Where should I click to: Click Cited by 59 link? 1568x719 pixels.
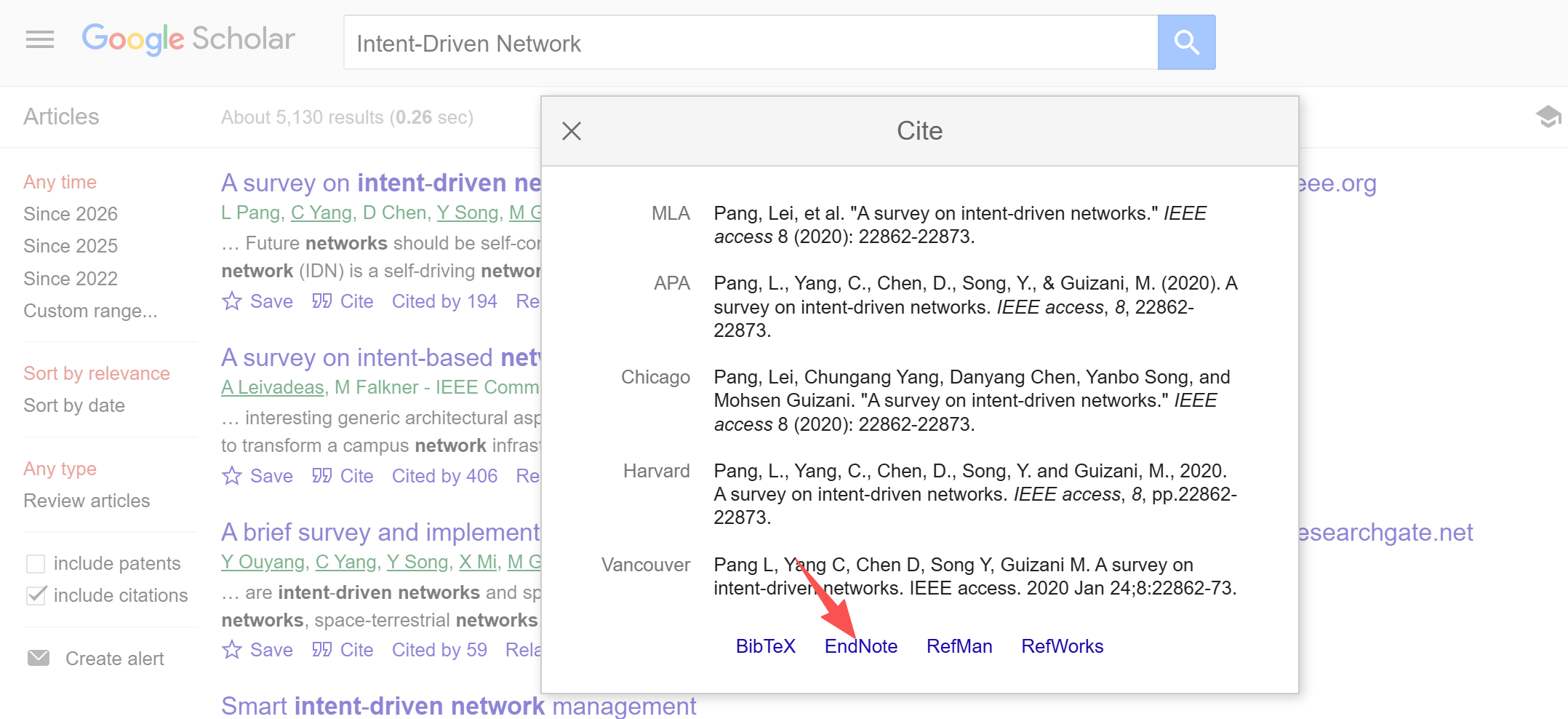coord(439,650)
